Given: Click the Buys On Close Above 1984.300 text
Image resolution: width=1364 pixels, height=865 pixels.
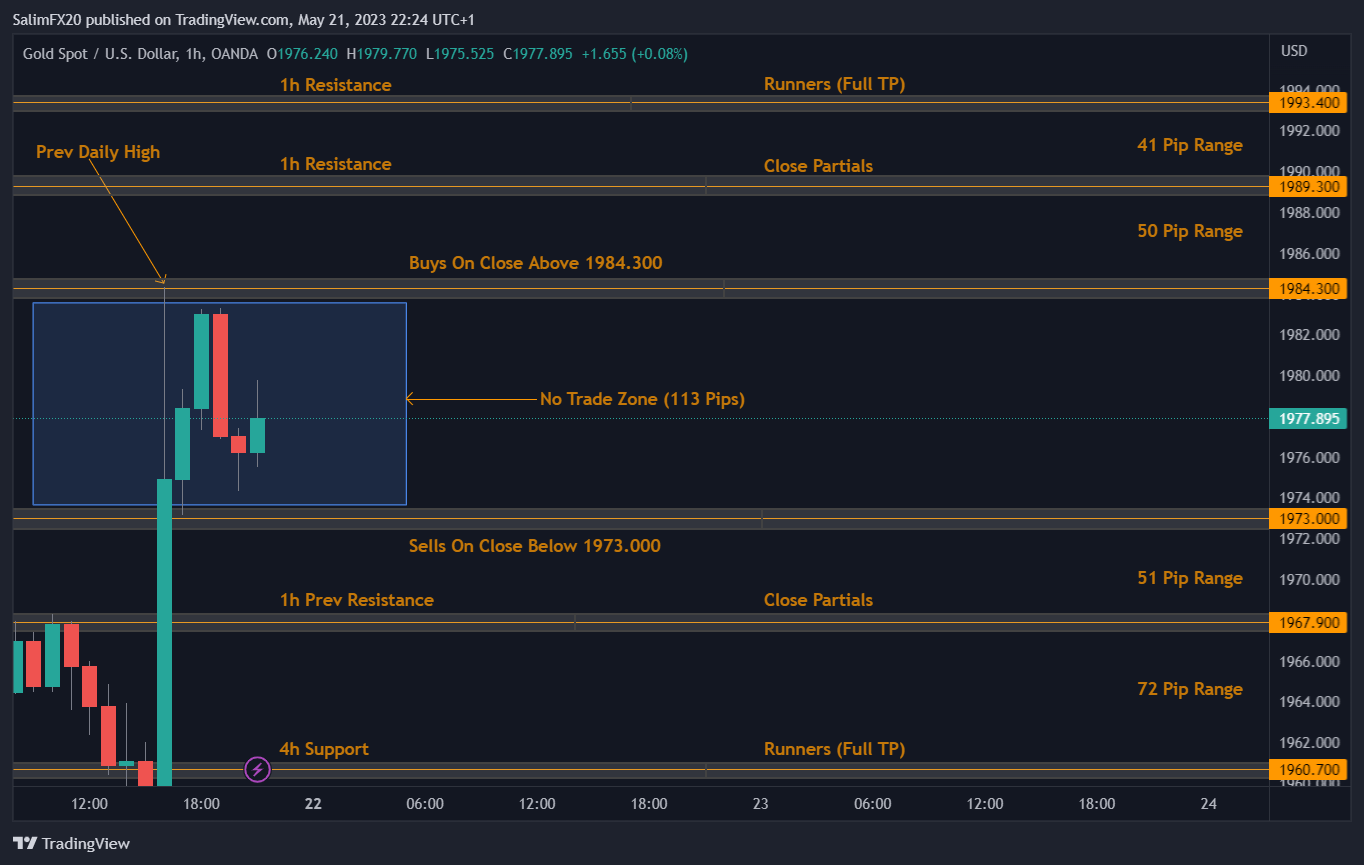Looking at the screenshot, I should [535, 263].
